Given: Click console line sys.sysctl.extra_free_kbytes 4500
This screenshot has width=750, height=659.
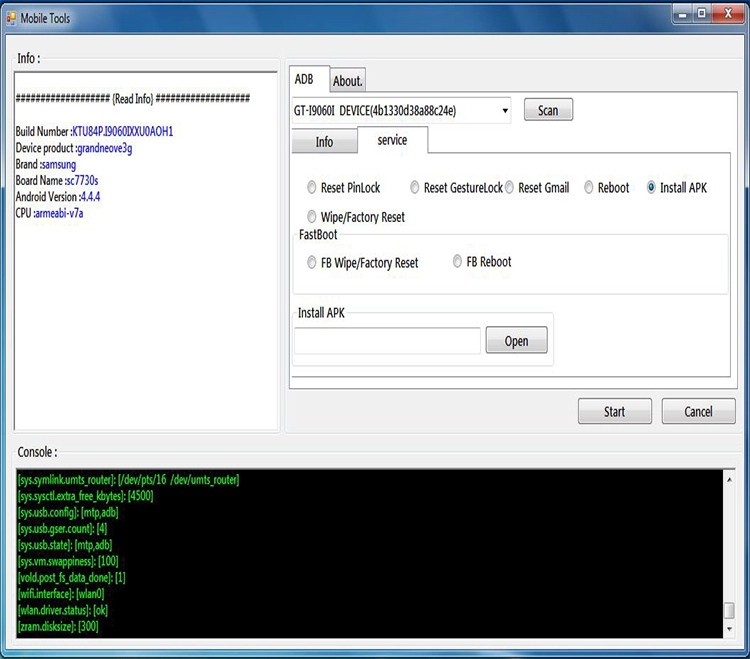Looking at the screenshot, I should pos(86,496).
